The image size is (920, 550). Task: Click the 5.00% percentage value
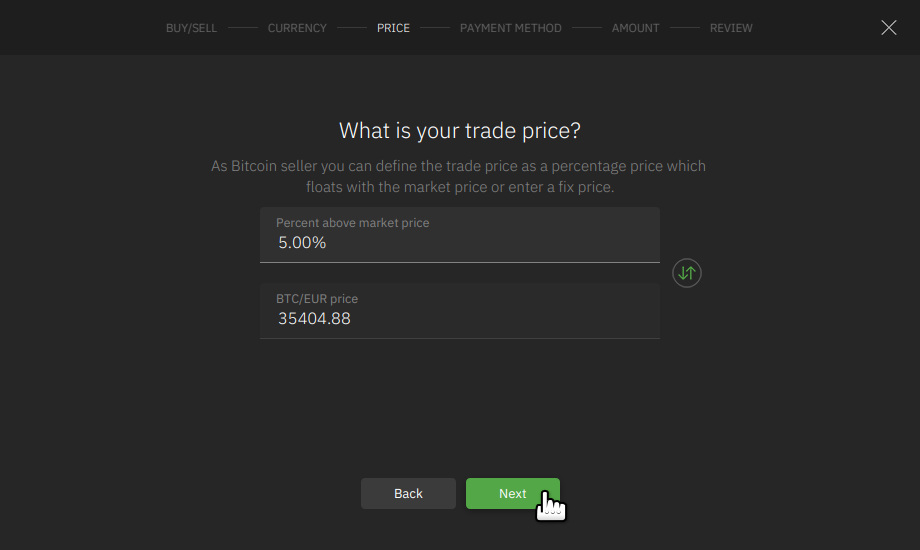pos(302,243)
